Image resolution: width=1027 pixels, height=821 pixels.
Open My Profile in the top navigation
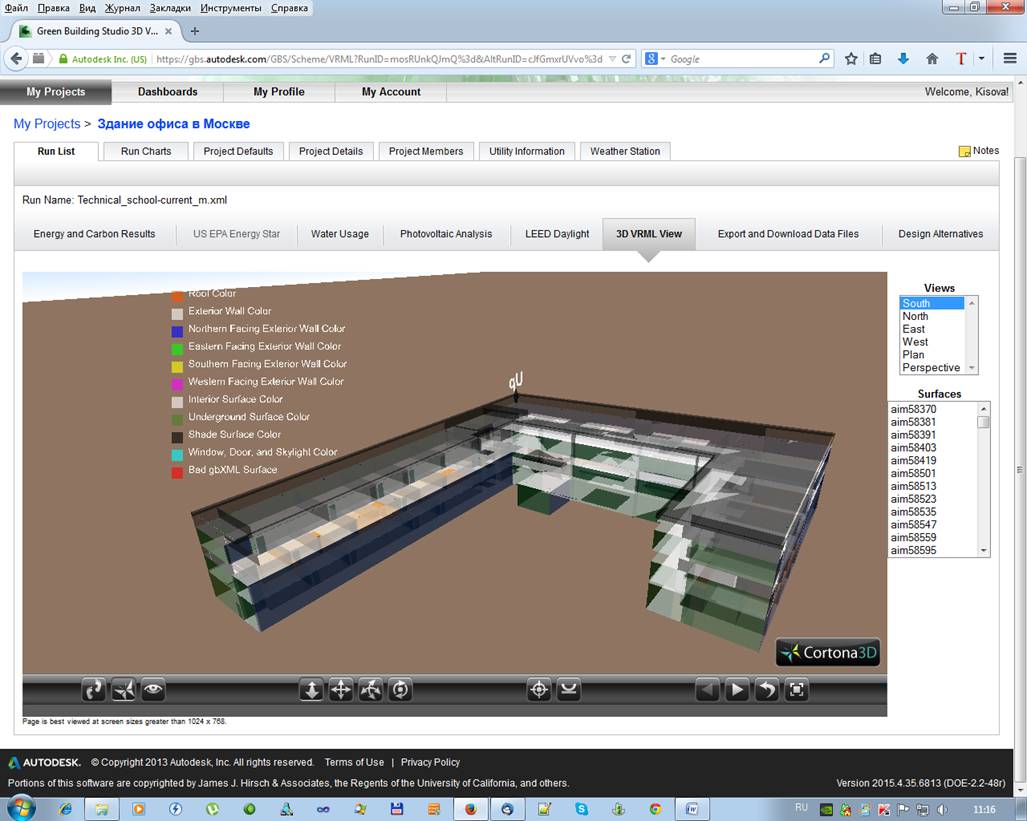point(279,92)
